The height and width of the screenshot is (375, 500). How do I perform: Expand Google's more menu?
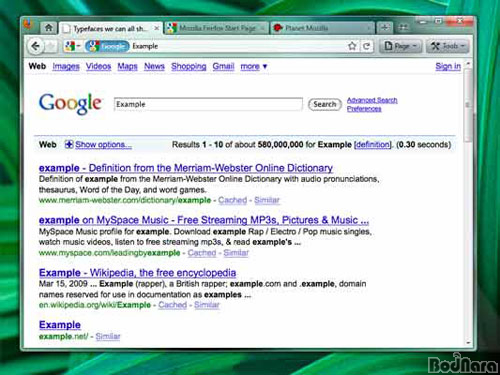pos(254,66)
